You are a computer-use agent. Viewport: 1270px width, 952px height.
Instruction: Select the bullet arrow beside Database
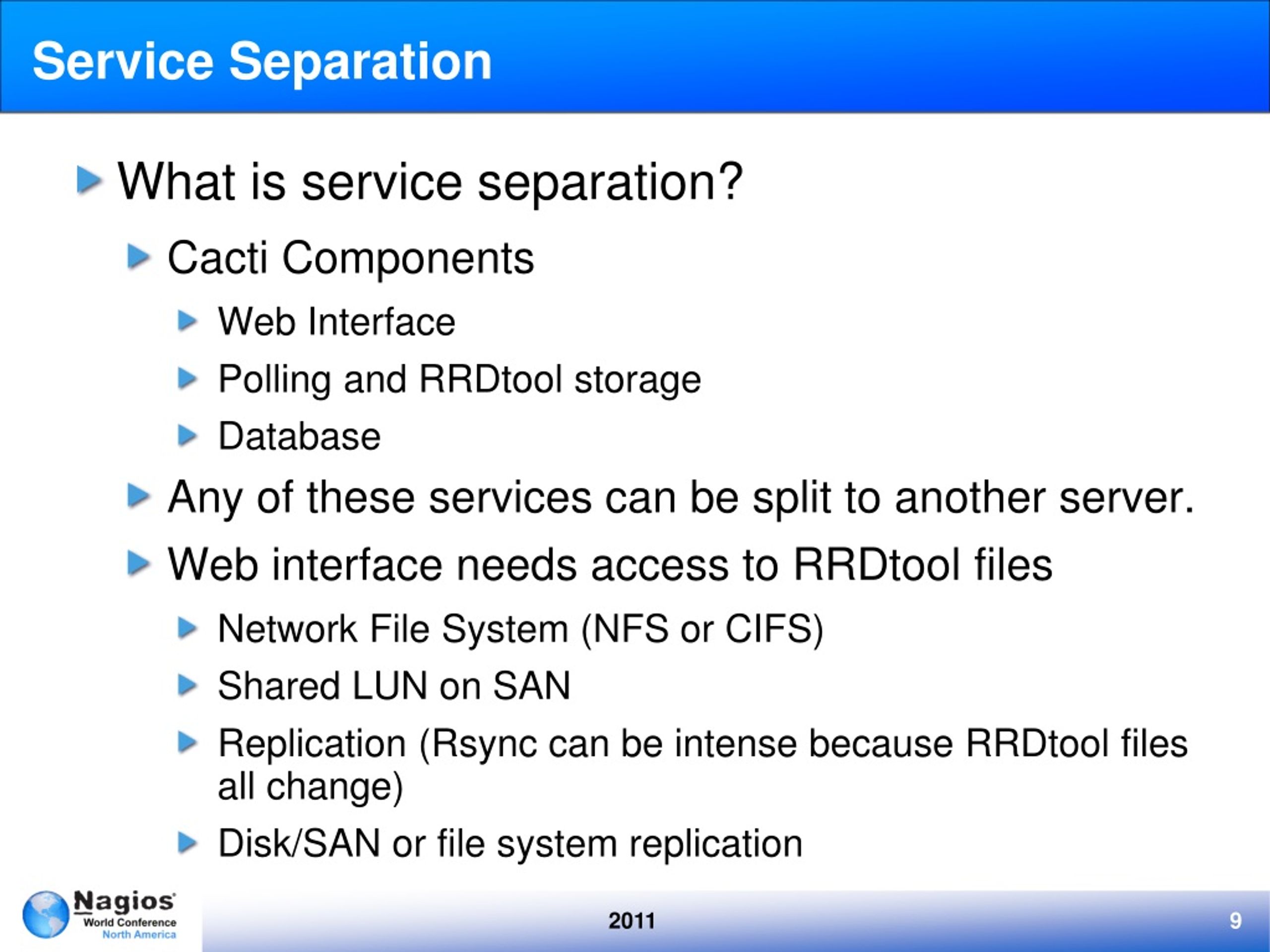187,435
